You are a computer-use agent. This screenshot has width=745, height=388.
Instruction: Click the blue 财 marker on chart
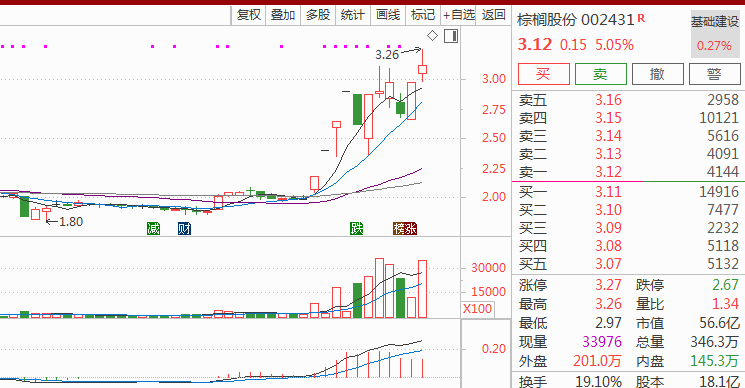click(184, 229)
